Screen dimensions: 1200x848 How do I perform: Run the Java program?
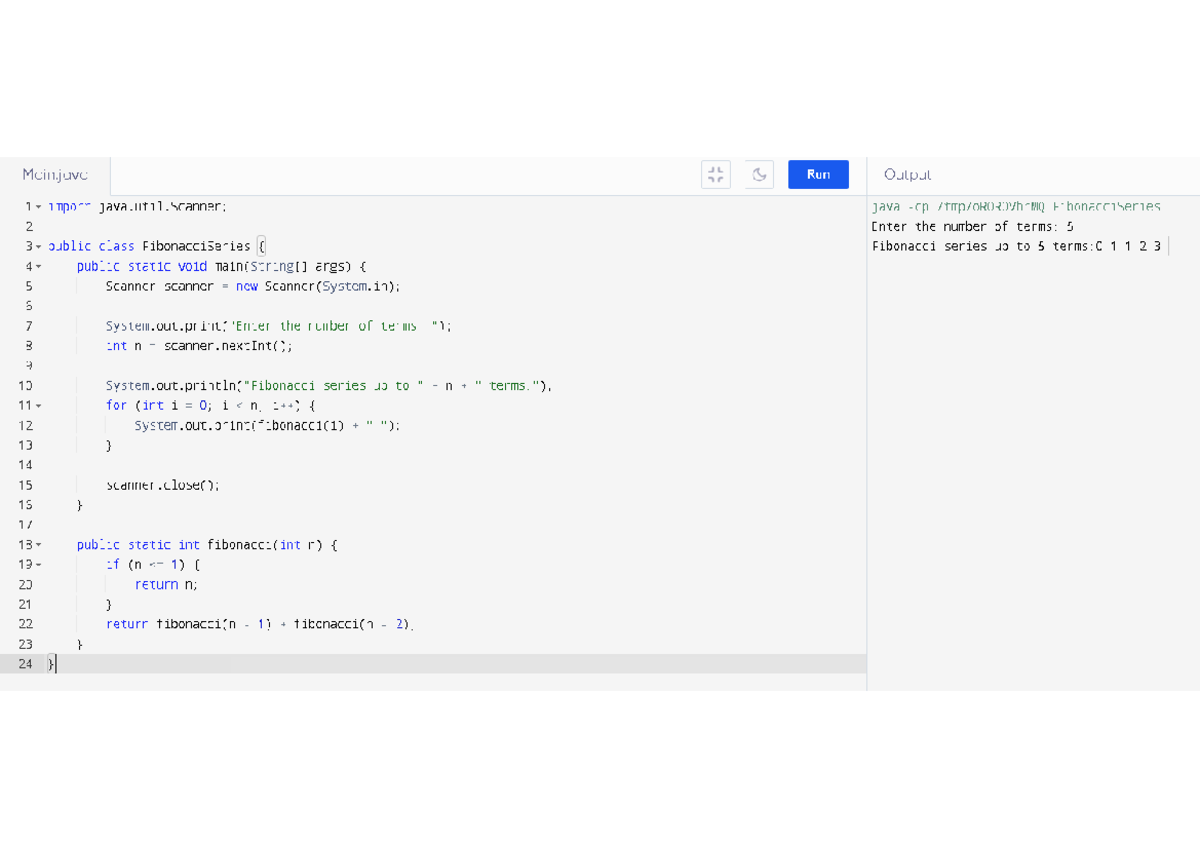tap(818, 174)
